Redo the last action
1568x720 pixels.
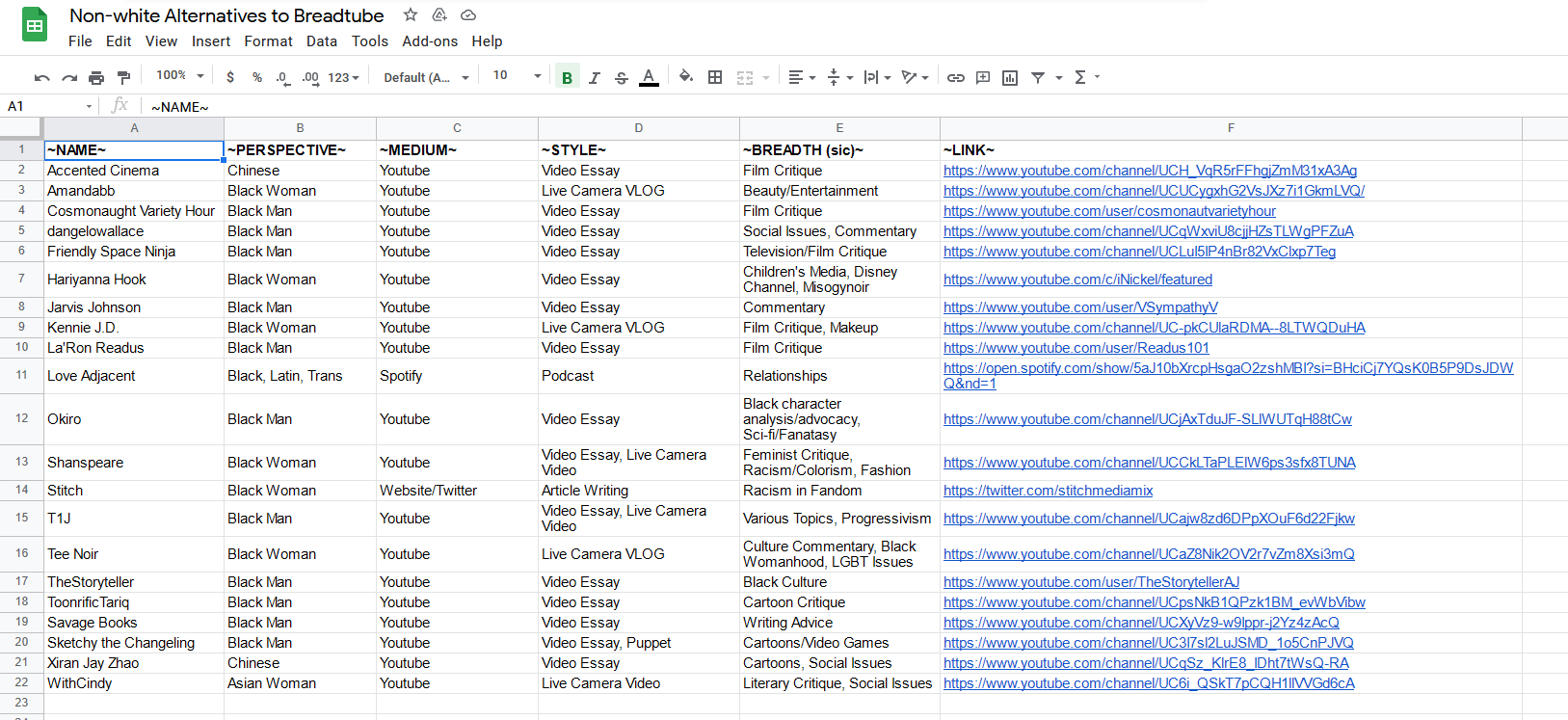click(x=69, y=77)
